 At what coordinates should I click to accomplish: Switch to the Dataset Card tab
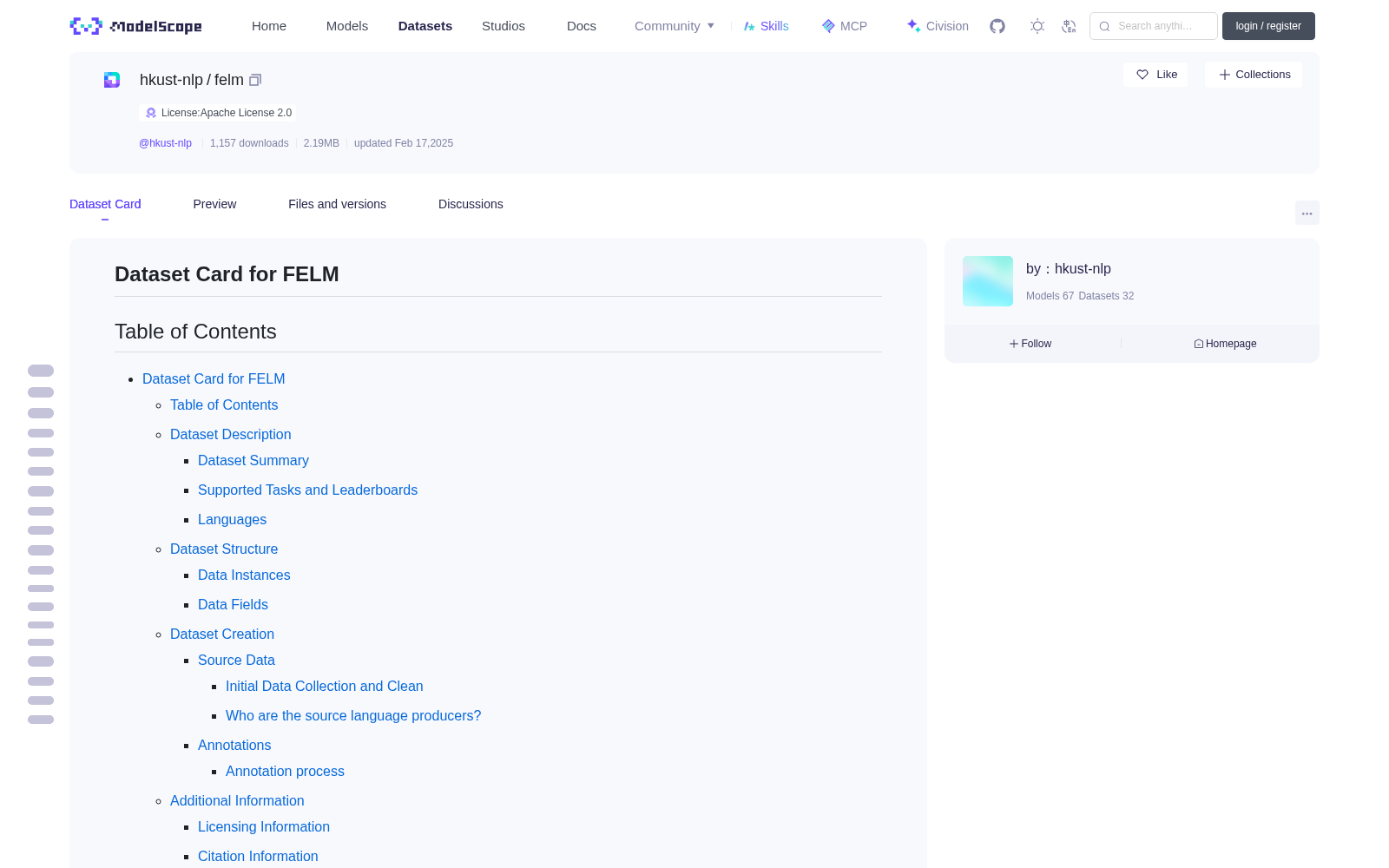pyautogui.click(x=105, y=204)
